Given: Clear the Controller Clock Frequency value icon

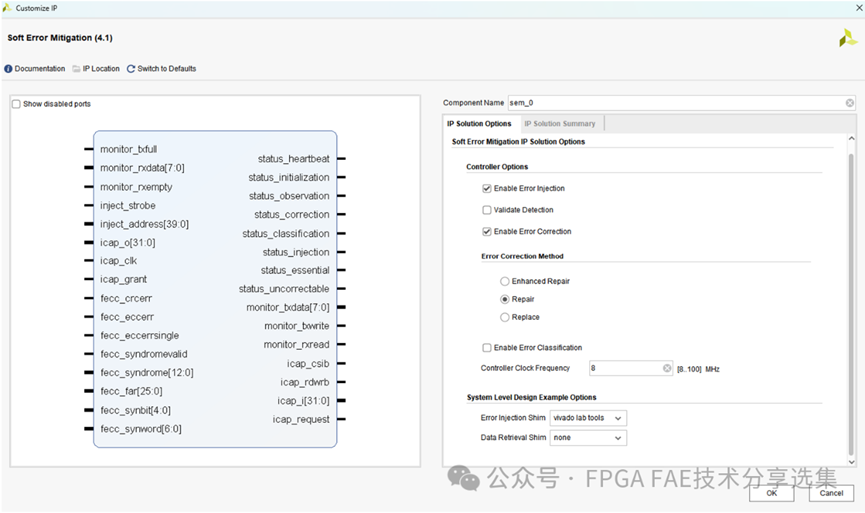Looking at the screenshot, I should coord(667,368).
